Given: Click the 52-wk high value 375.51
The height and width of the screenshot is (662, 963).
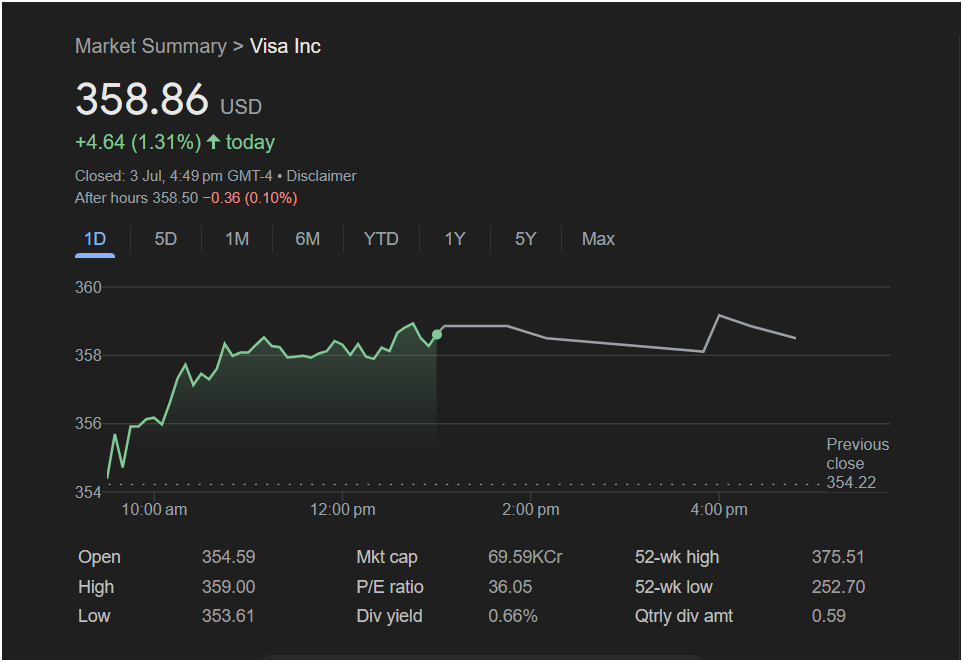Looking at the screenshot, I should pos(838,557).
